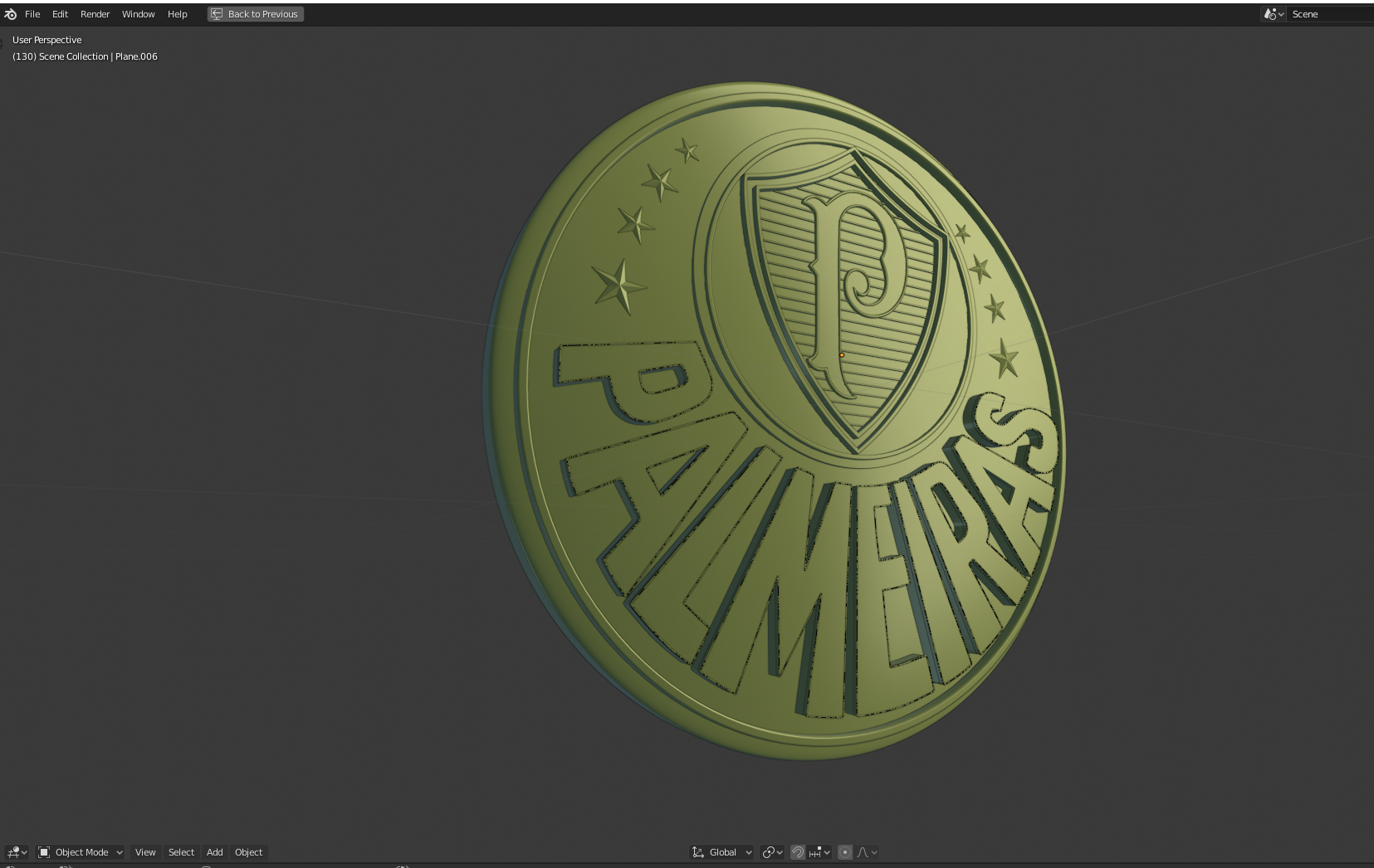The image size is (1374, 868).
Task: Open the File menu
Action: 32,14
